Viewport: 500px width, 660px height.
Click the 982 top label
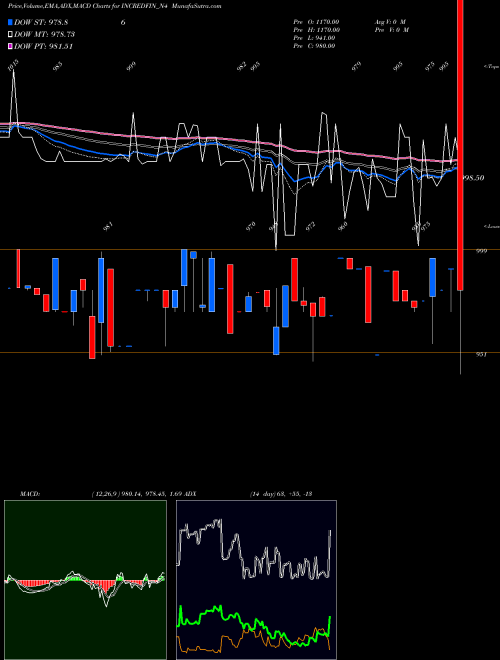(x=241, y=66)
